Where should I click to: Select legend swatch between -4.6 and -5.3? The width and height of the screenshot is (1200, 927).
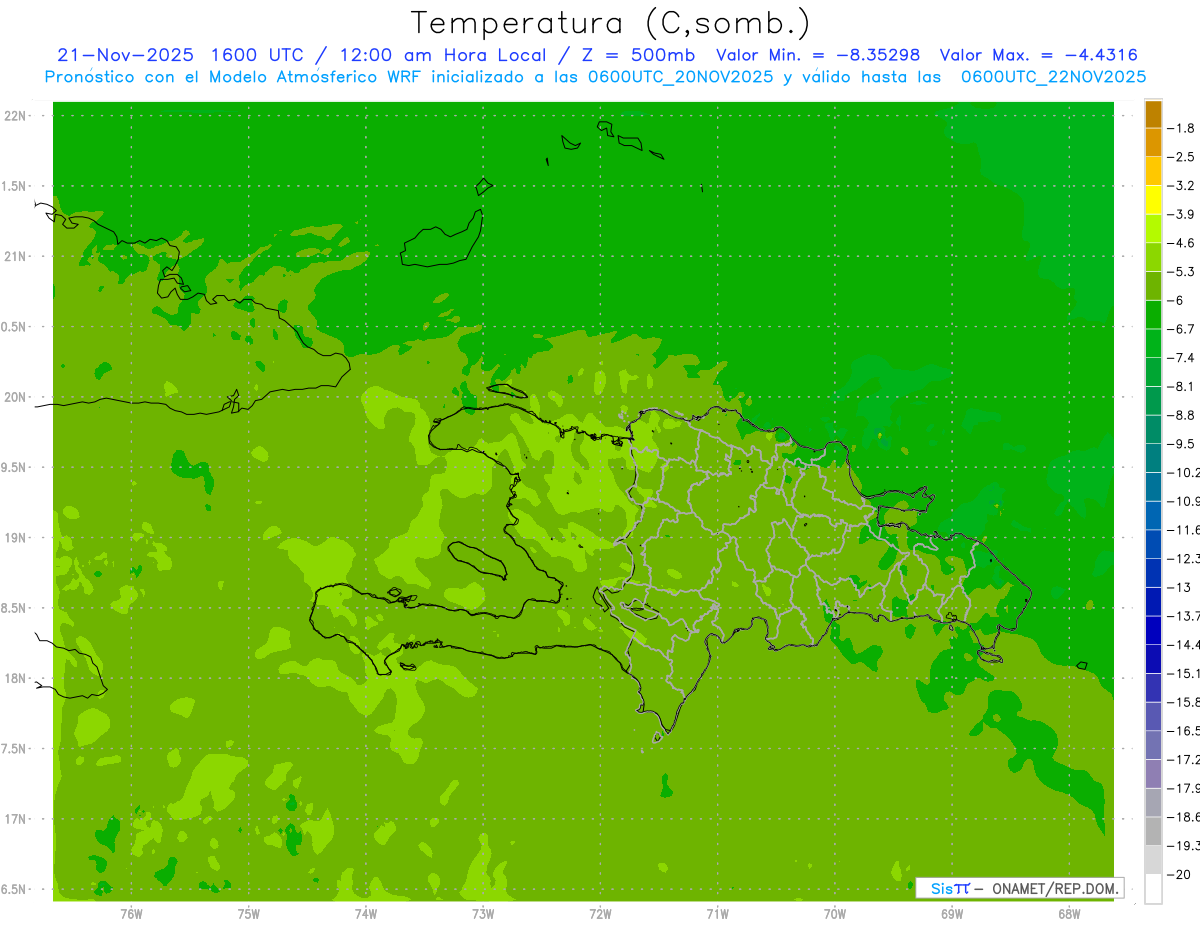(1153, 257)
